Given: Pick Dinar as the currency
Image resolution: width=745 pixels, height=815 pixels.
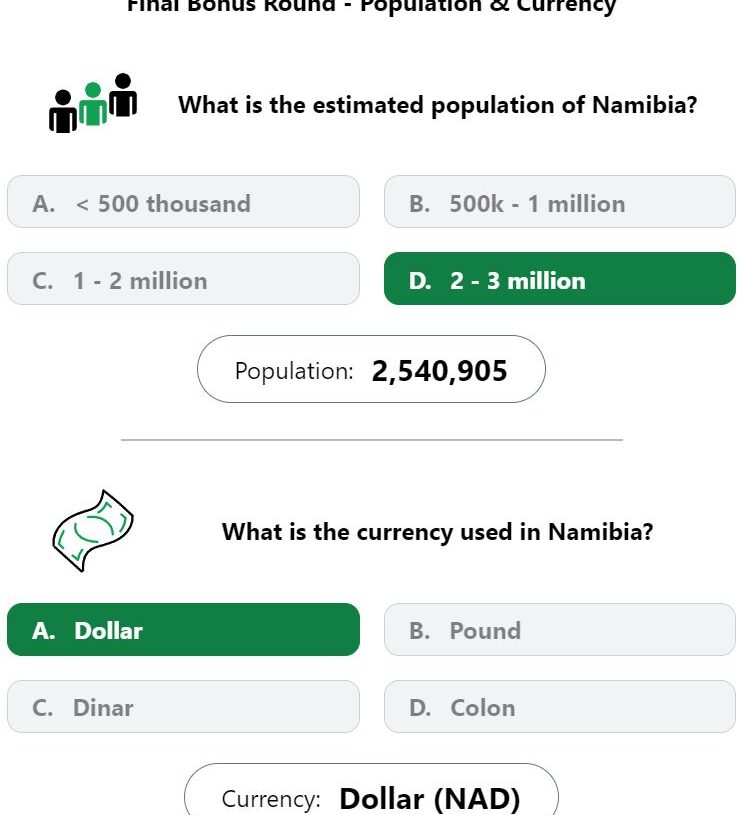Looking at the screenshot, I should (183, 708).
